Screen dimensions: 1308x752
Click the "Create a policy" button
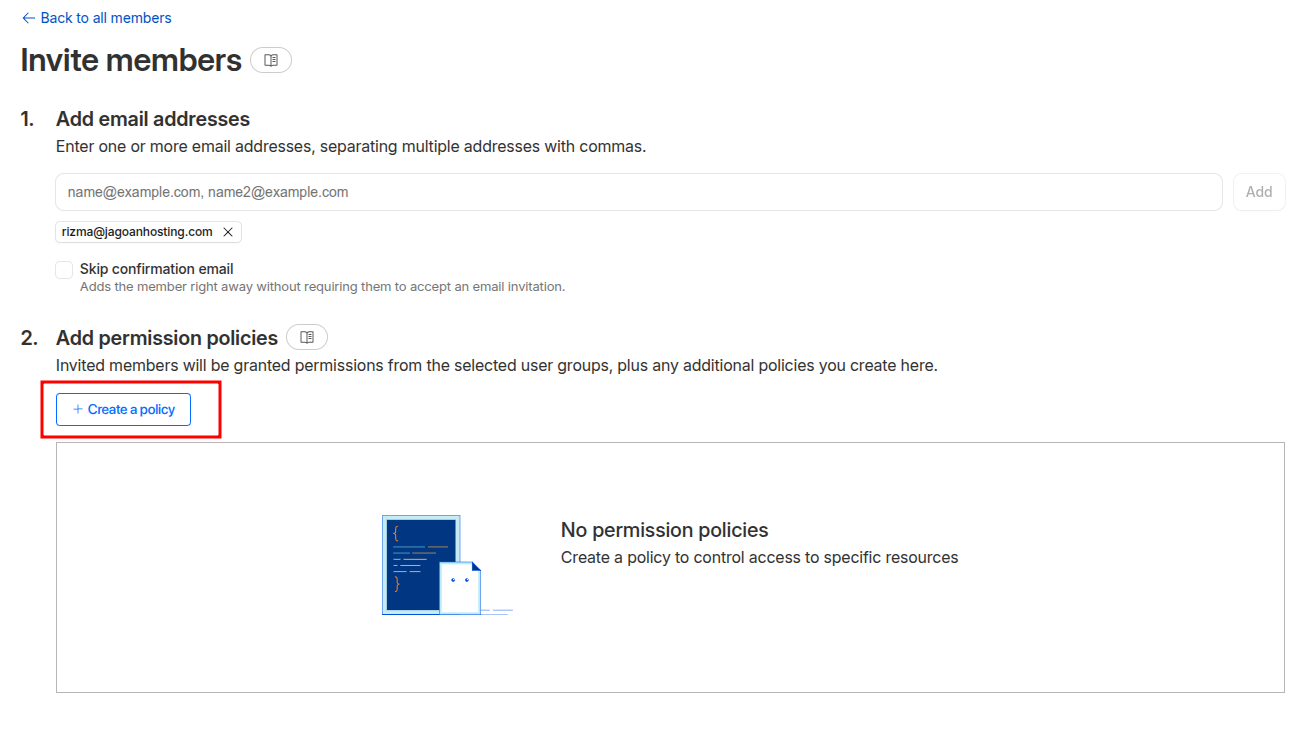[x=123, y=409]
